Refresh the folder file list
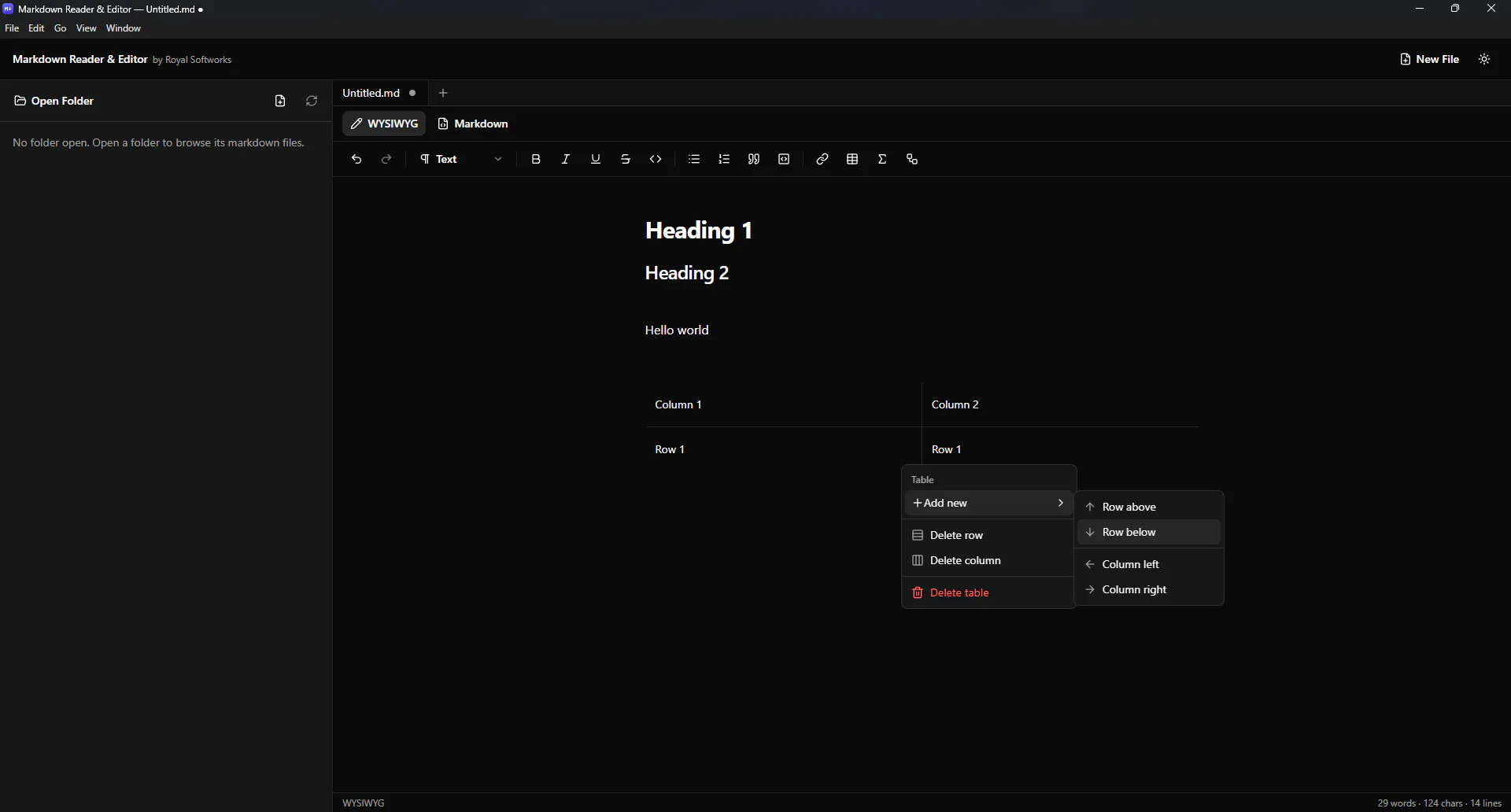 312,101
